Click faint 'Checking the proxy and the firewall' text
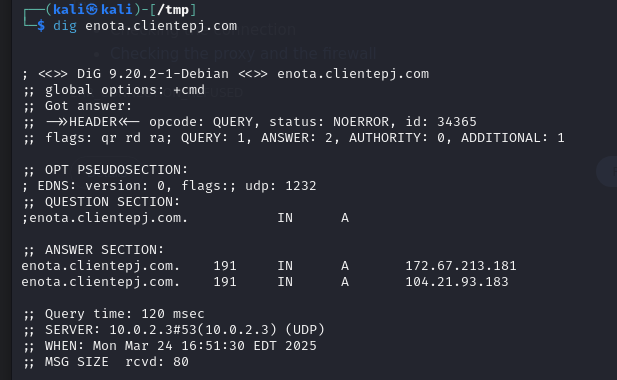Screen dimensions: 617x380 (243, 53)
